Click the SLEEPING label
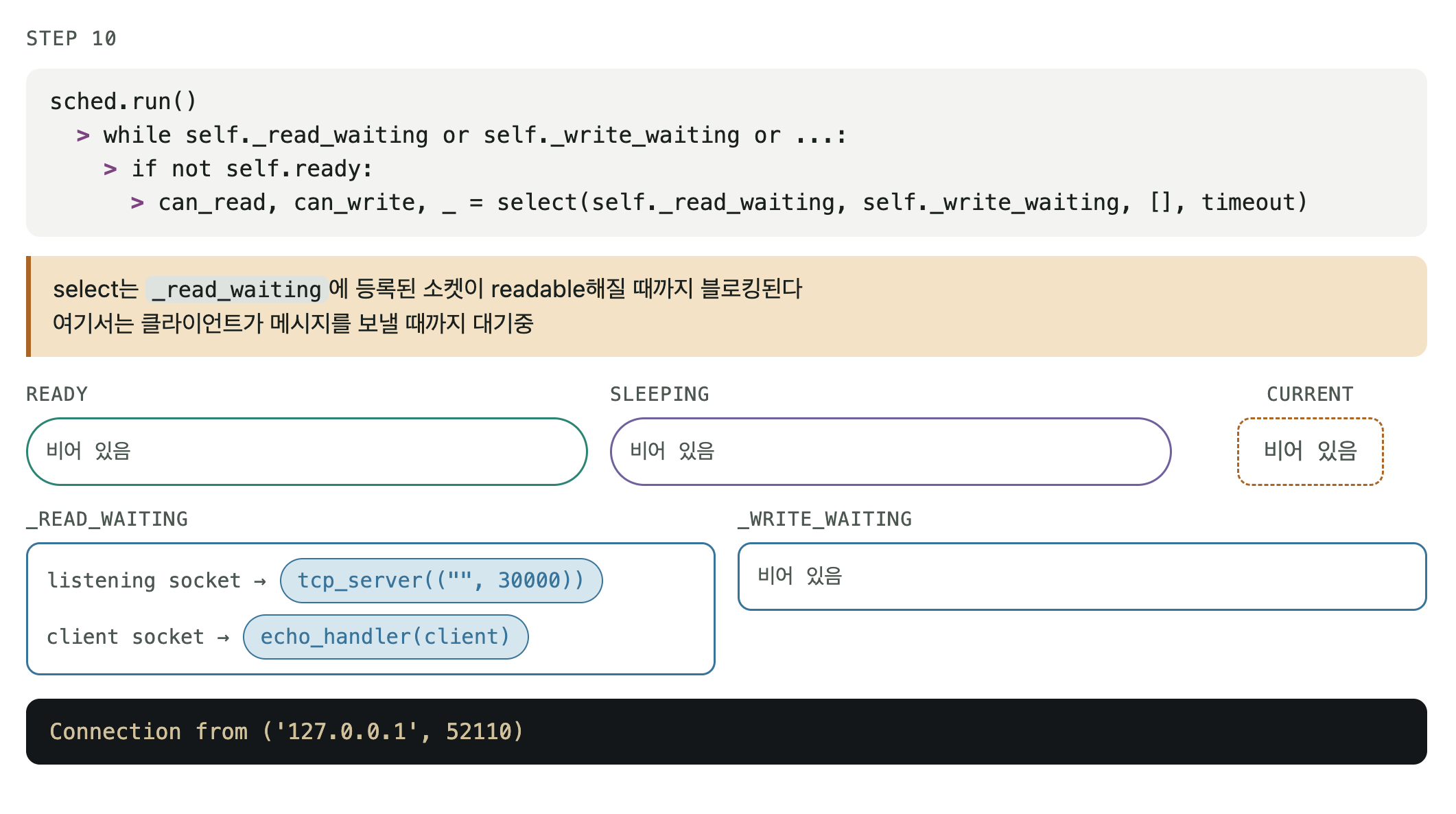The image size is (1456, 814). (659, 394)
